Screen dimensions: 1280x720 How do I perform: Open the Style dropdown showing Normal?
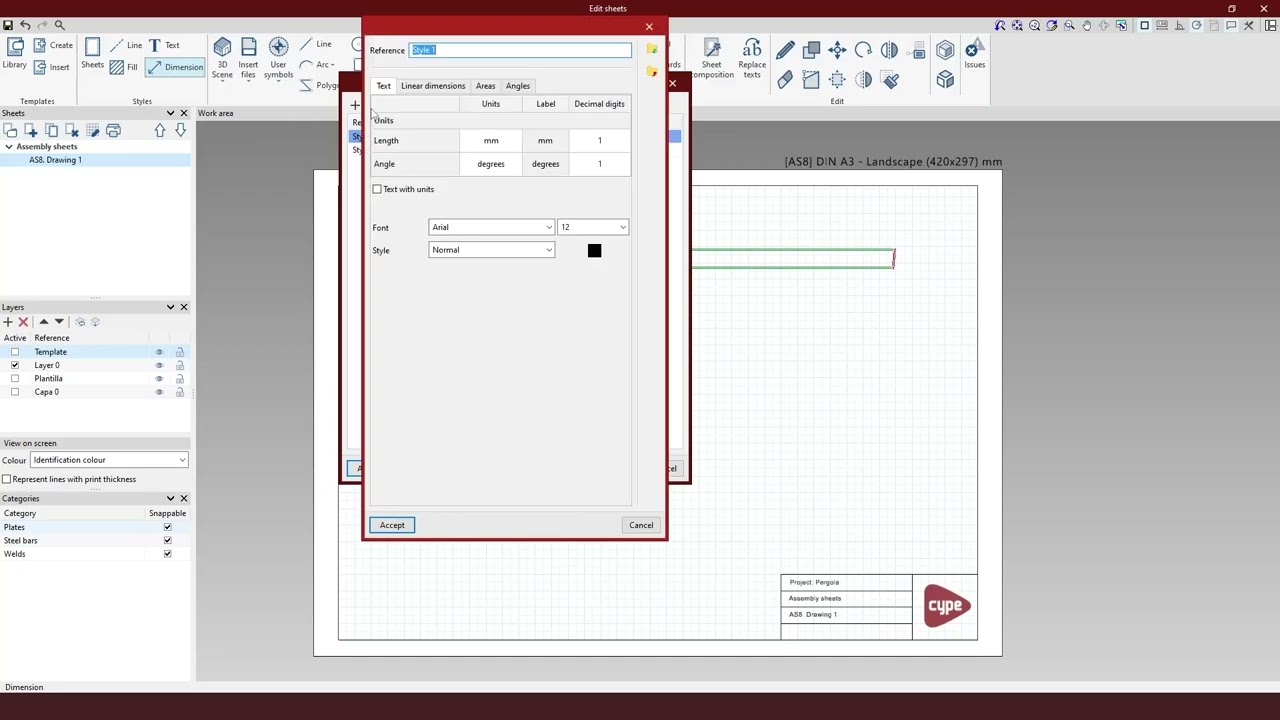[491, 250]
